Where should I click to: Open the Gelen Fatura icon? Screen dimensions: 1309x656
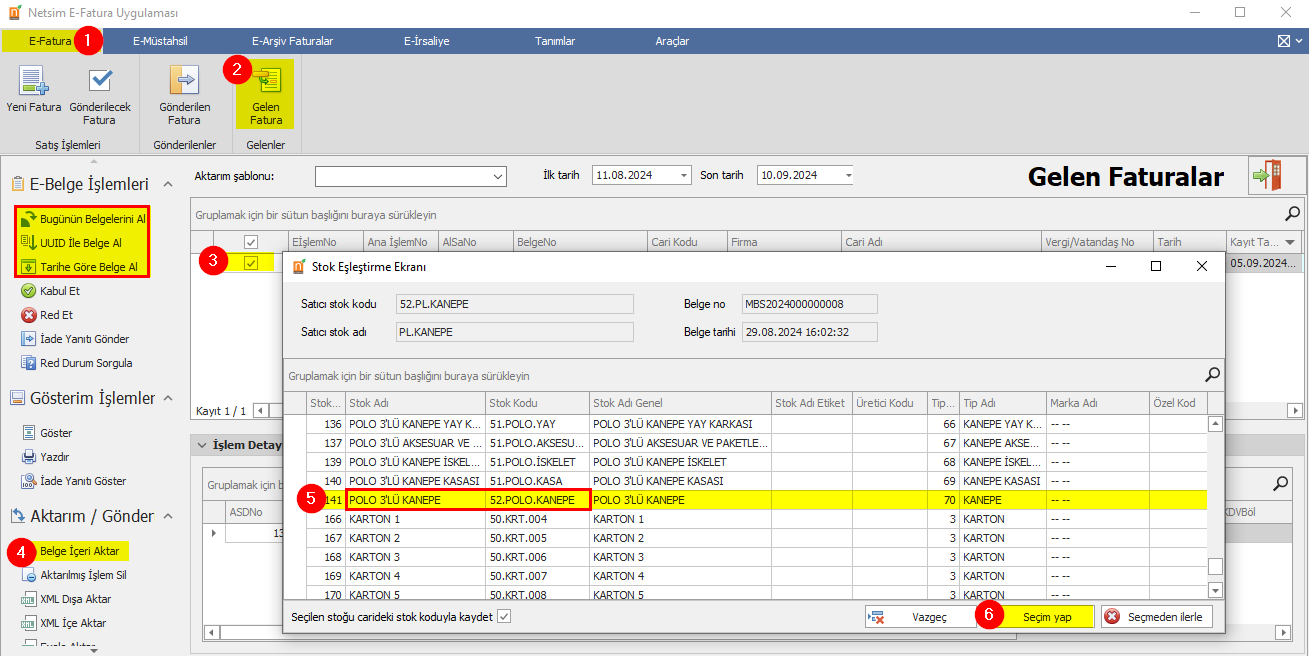266,81
